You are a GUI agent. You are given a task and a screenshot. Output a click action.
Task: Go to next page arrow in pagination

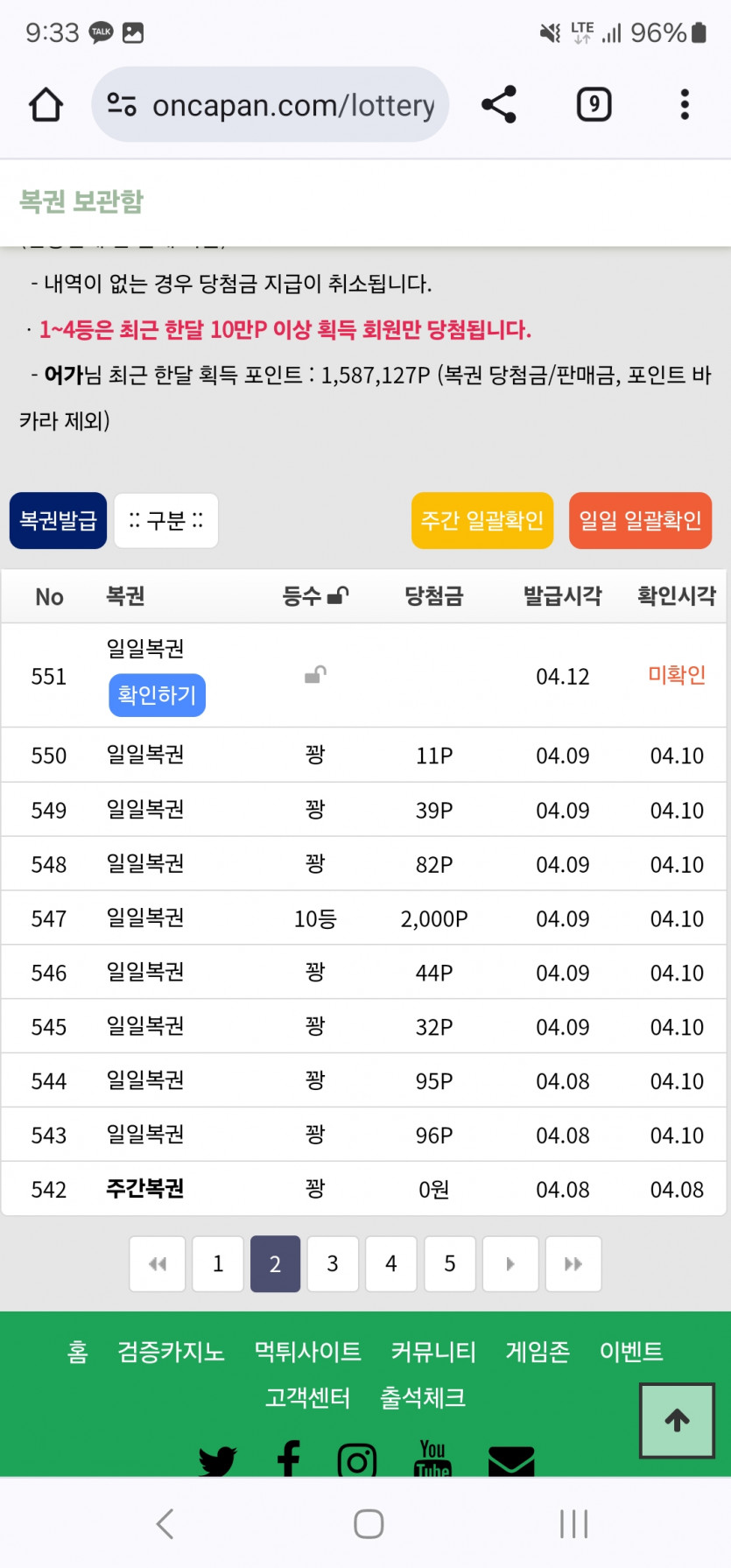click(x=510, y=1263)
